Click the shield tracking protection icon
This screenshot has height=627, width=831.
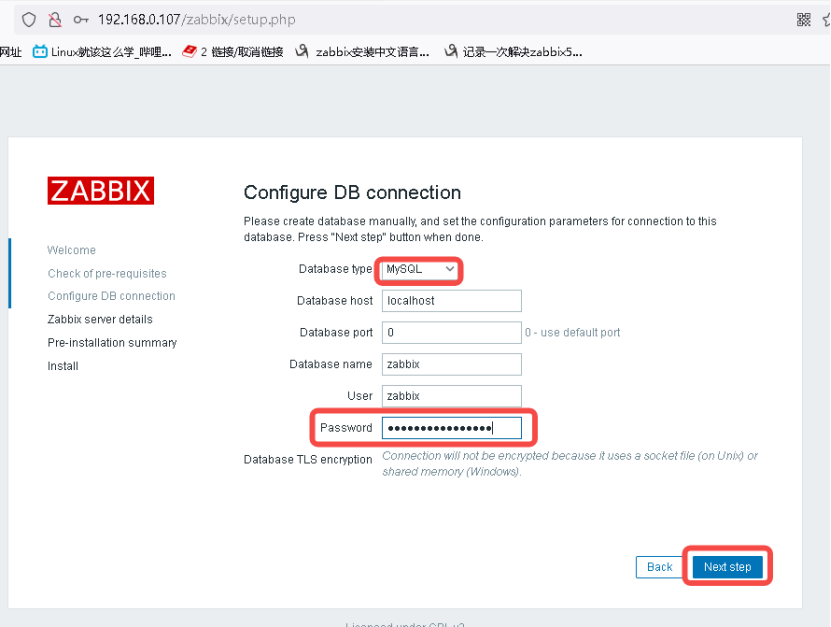29,20
